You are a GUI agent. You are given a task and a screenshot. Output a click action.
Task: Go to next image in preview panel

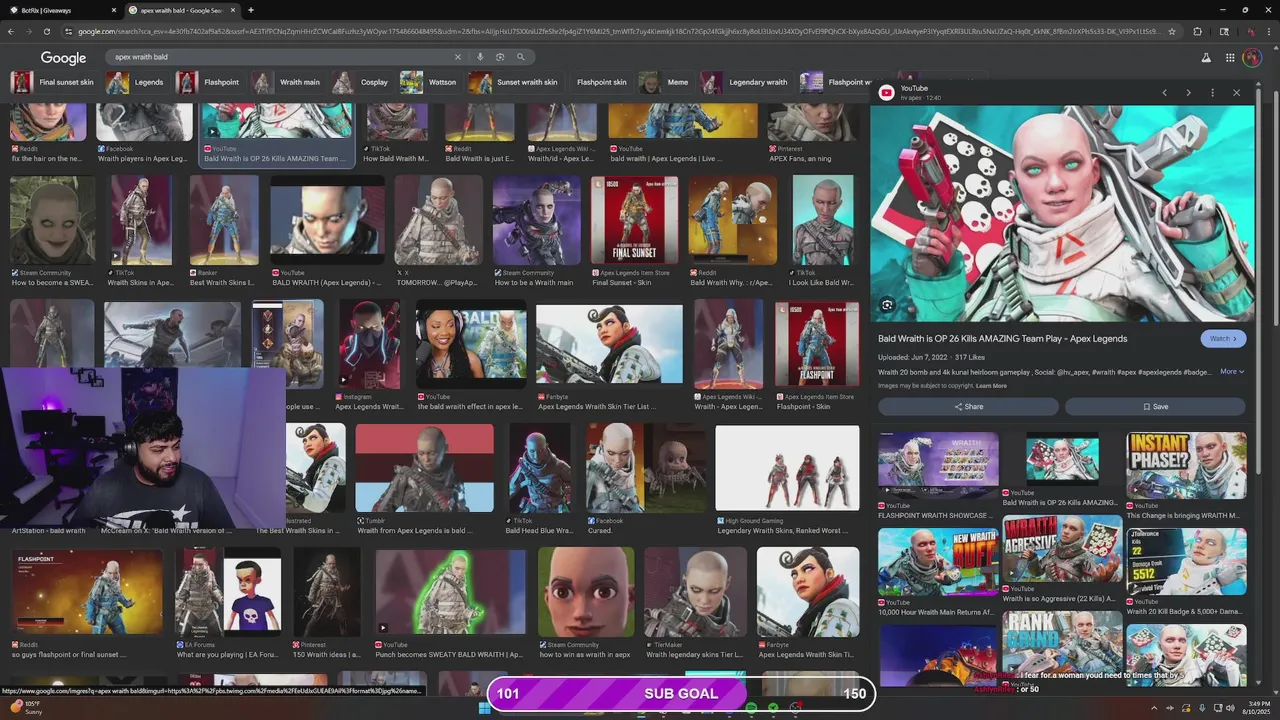point(1188,93)
